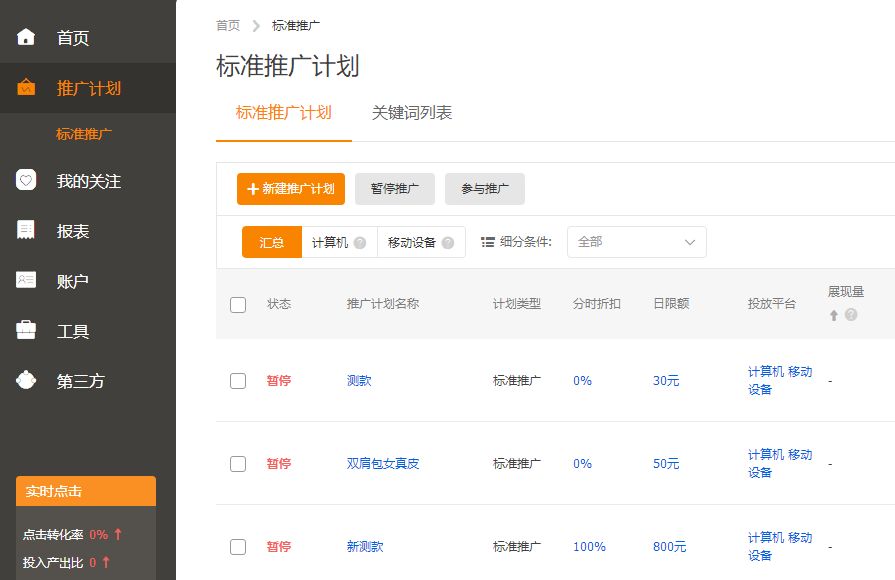Click the 细分条件 filter list icon
Image resolution: width=895 pixels, height=580 pixels.
pos(489,241)
